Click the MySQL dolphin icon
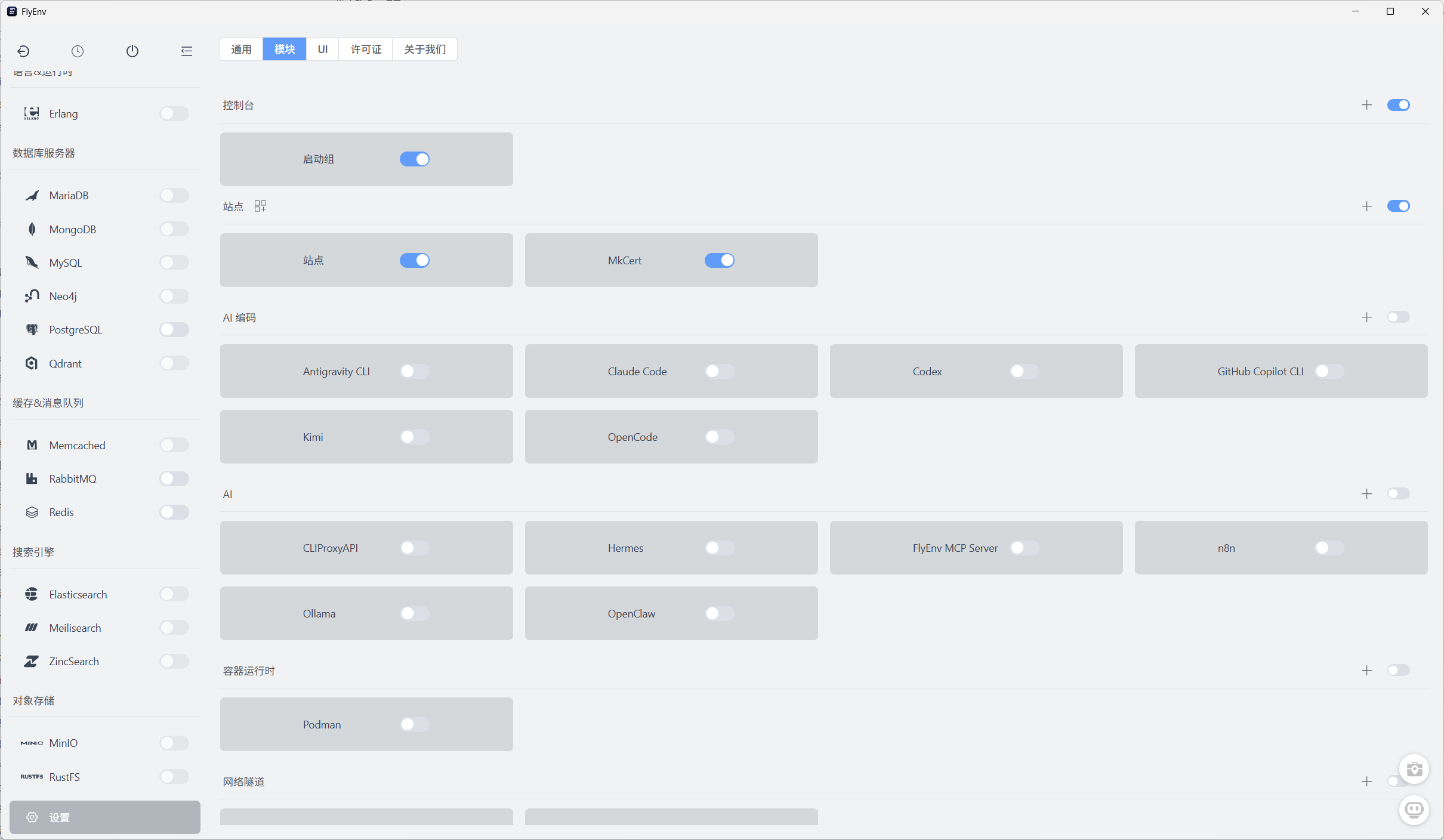Image resolution: width=1444 pixels, height=840 pixels. coord(32,262)
